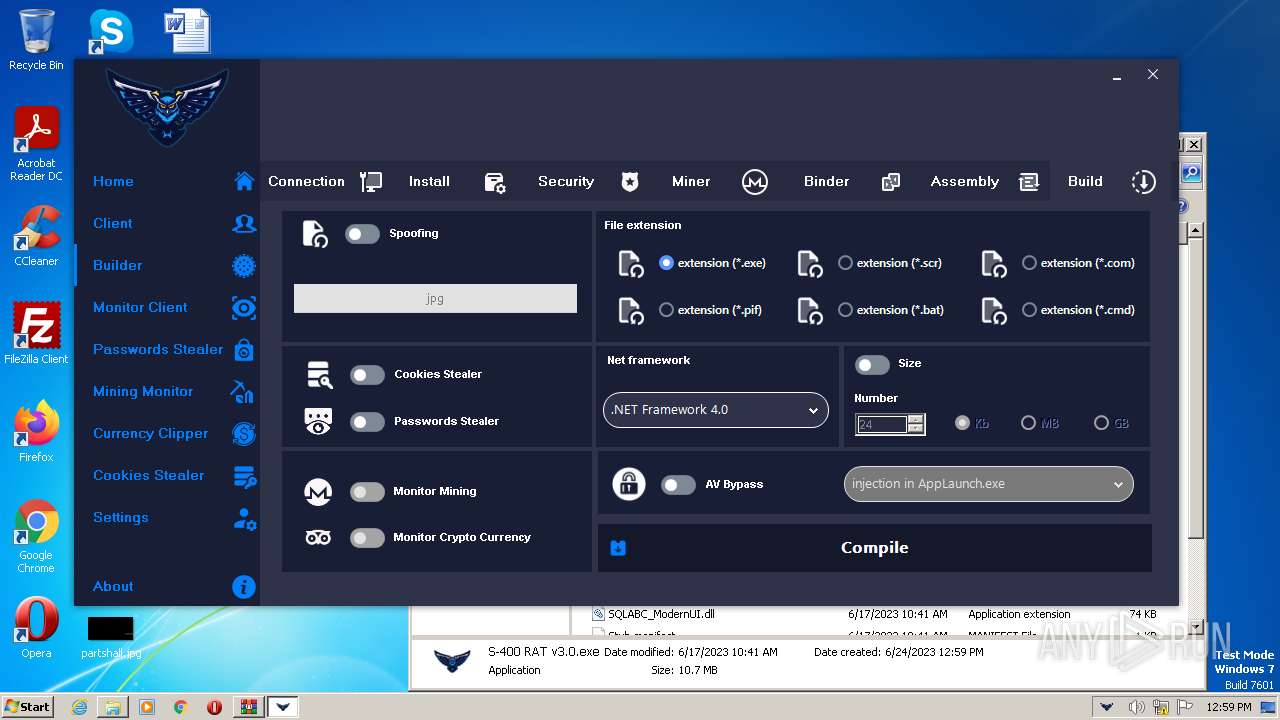The width and height of the screenshot is (1280, 720).
Task: Select SQLABC_ModernUI.dll file in Explorer window
Action: 661,614
